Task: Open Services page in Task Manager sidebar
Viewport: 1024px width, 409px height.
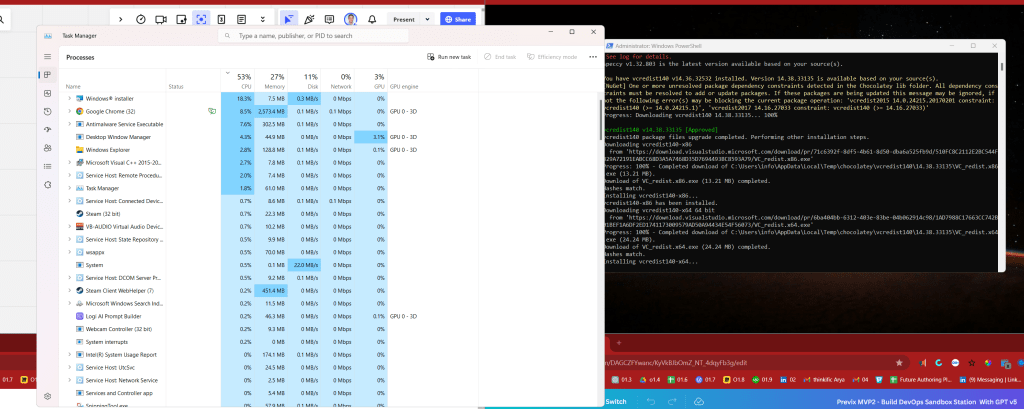Action: click(48, 185)
